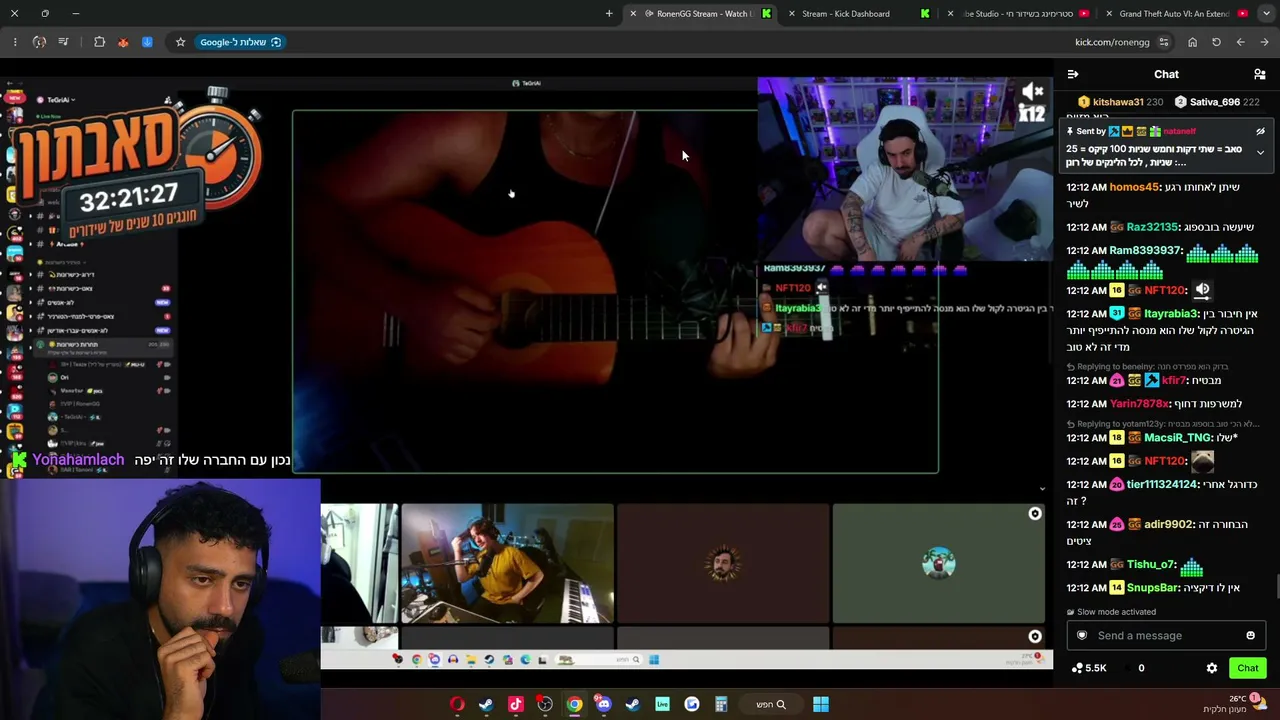
Task: Click the SnupsBar username in chat
Action: pyautogui.click(x=1153, y=588)
